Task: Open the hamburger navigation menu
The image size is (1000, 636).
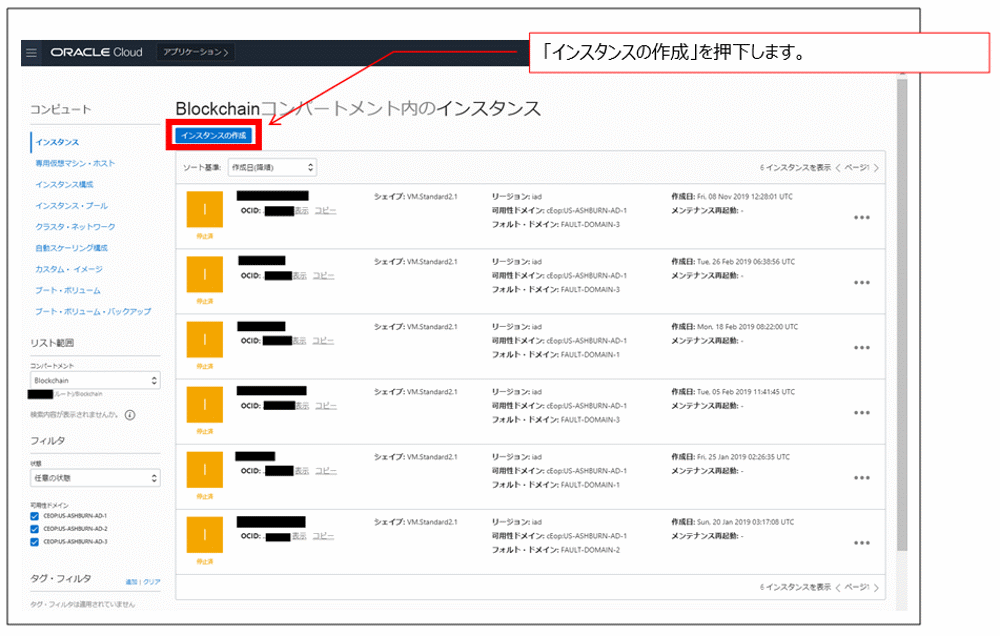Action: coord(33,53)
